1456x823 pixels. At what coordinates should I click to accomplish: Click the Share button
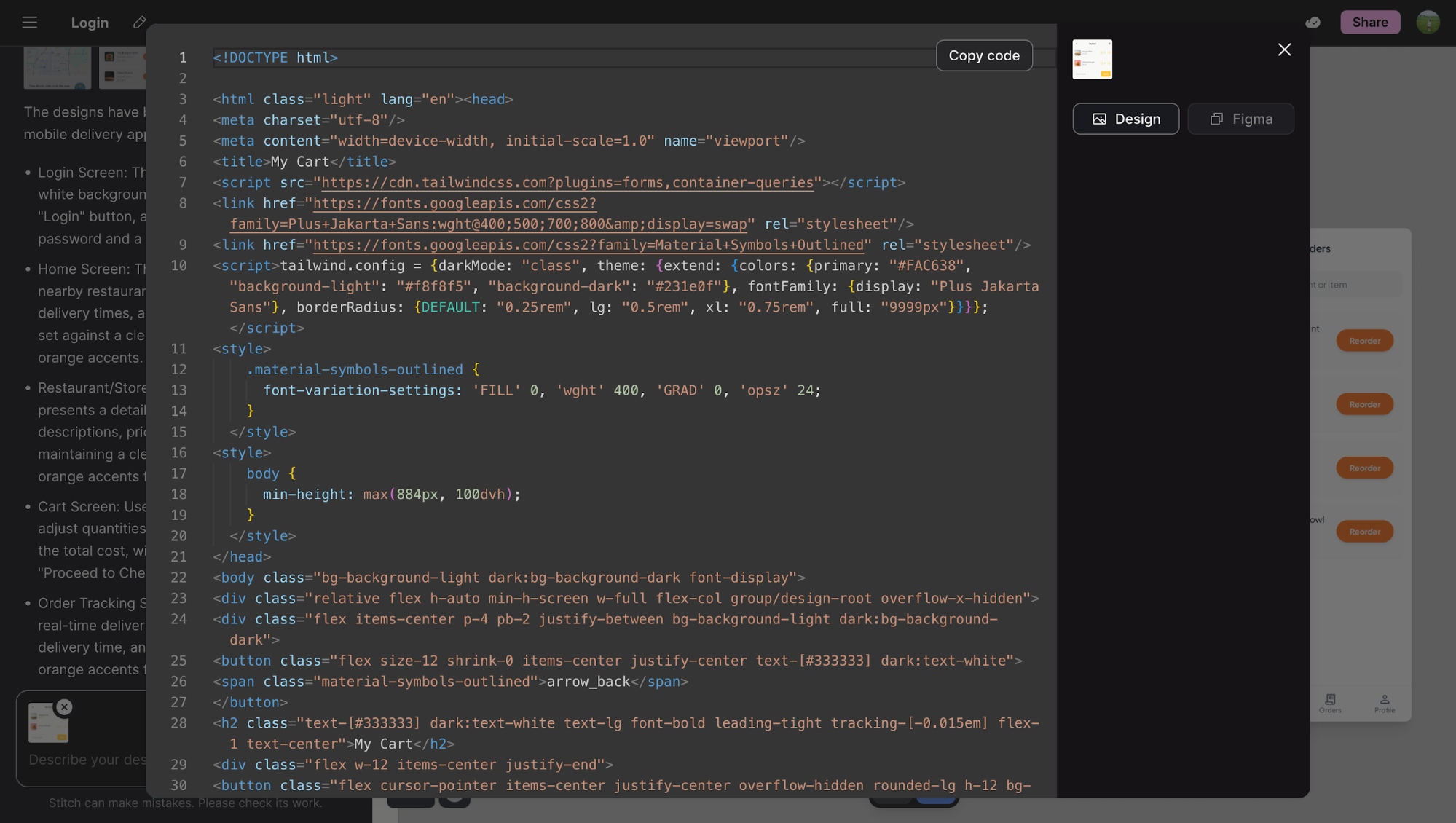click(1369, 23)
